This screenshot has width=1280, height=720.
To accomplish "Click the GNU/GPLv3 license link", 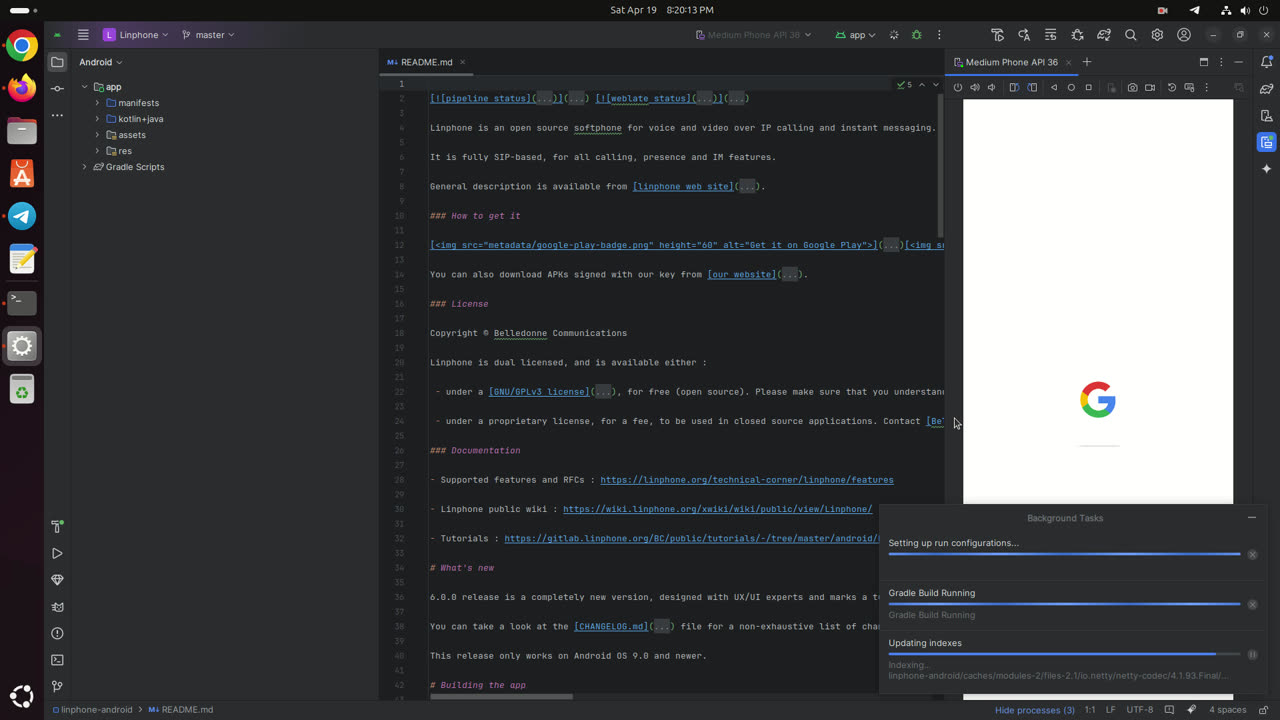I will [539, 392].
